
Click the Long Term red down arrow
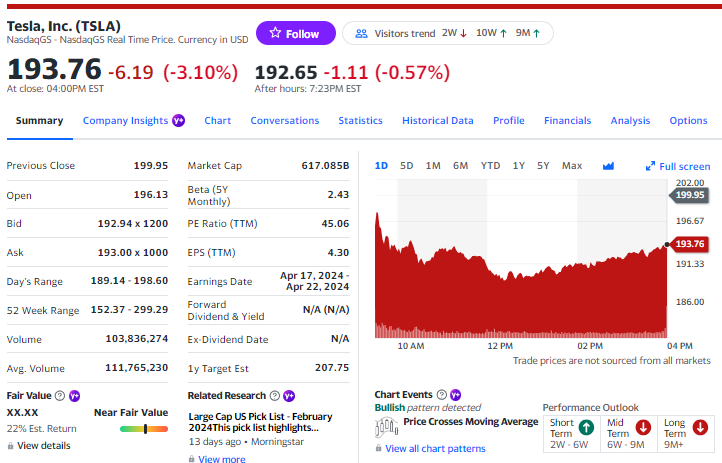click(700, 428)
